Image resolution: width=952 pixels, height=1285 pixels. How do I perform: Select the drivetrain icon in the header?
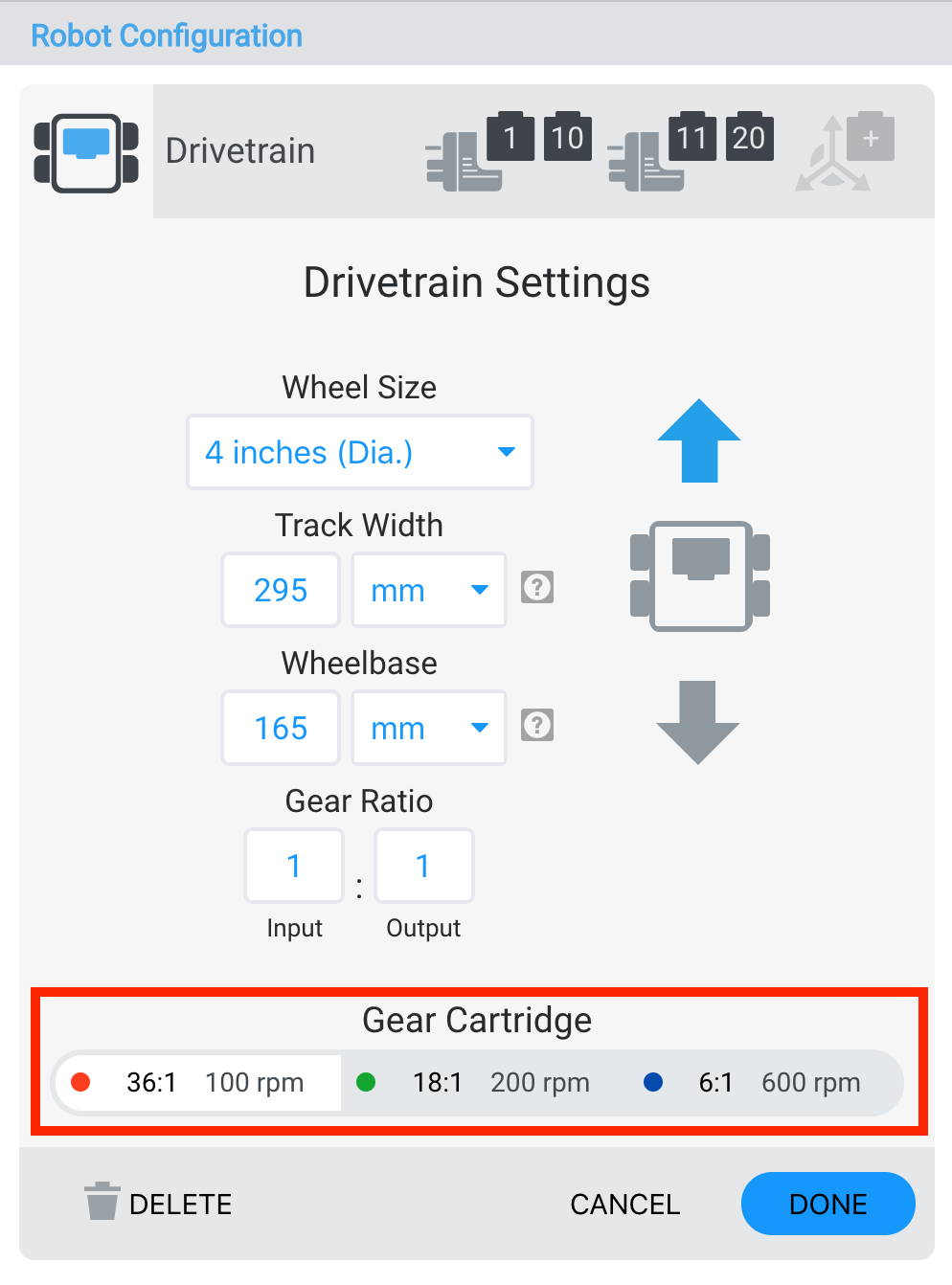86,151
